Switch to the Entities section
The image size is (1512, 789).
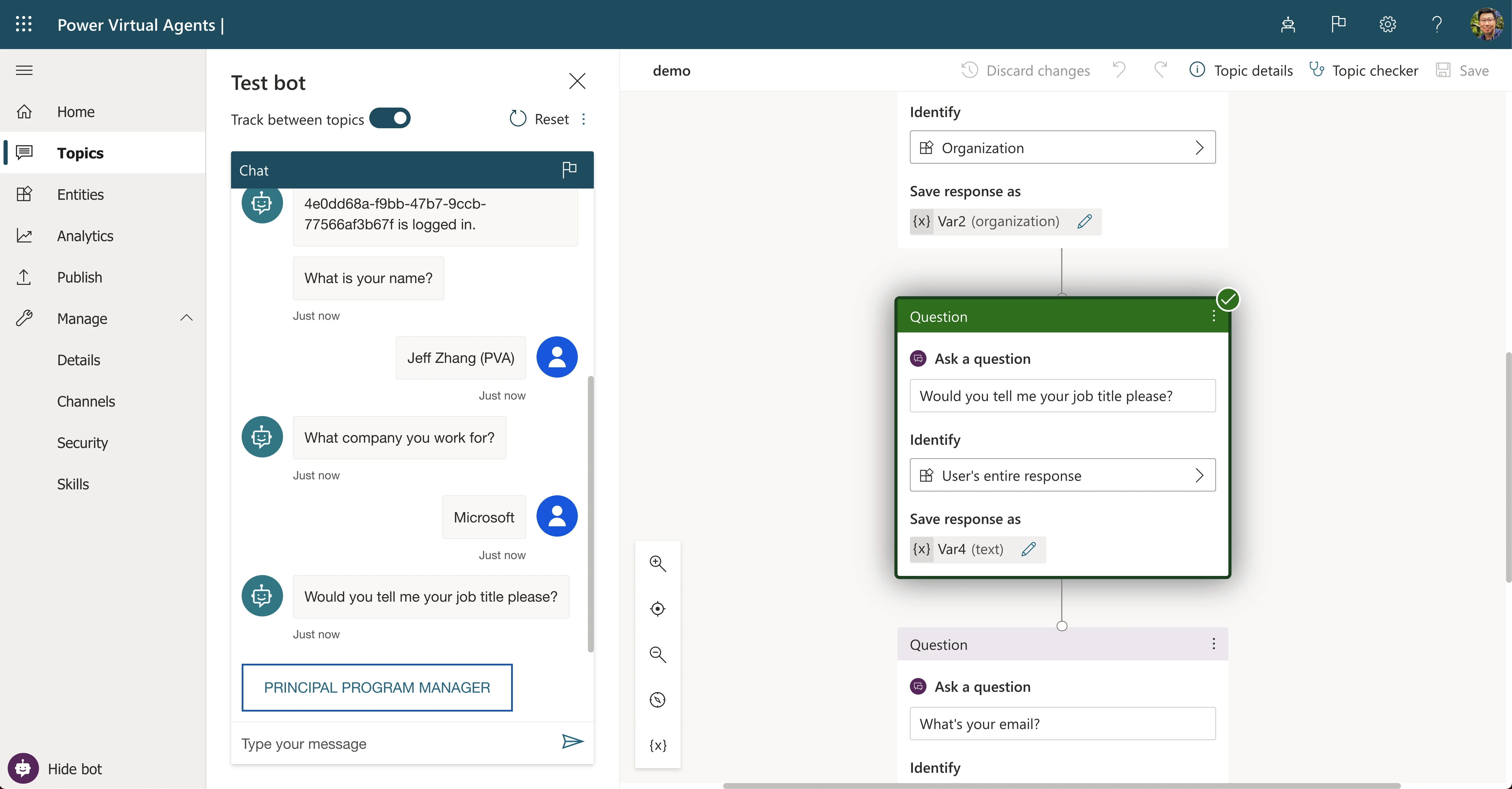[80, 194]
